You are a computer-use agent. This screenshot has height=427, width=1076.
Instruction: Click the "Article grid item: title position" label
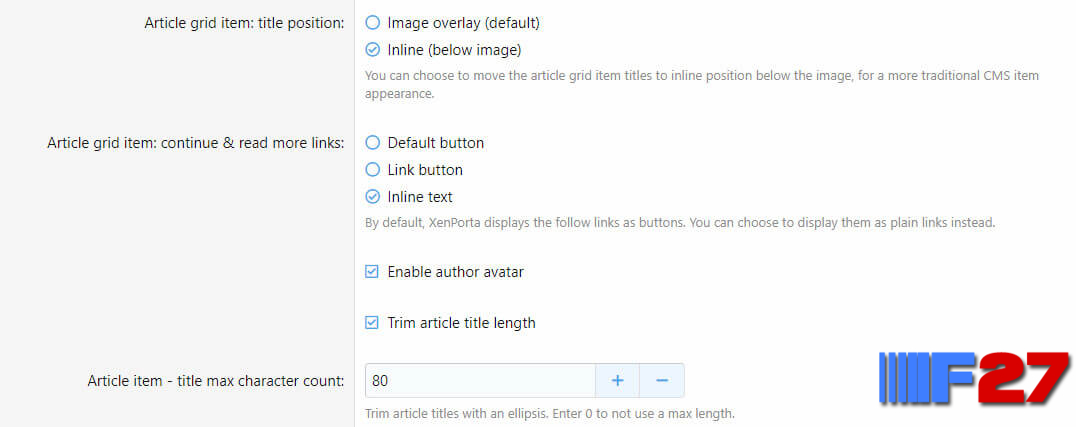click(244, 23)
